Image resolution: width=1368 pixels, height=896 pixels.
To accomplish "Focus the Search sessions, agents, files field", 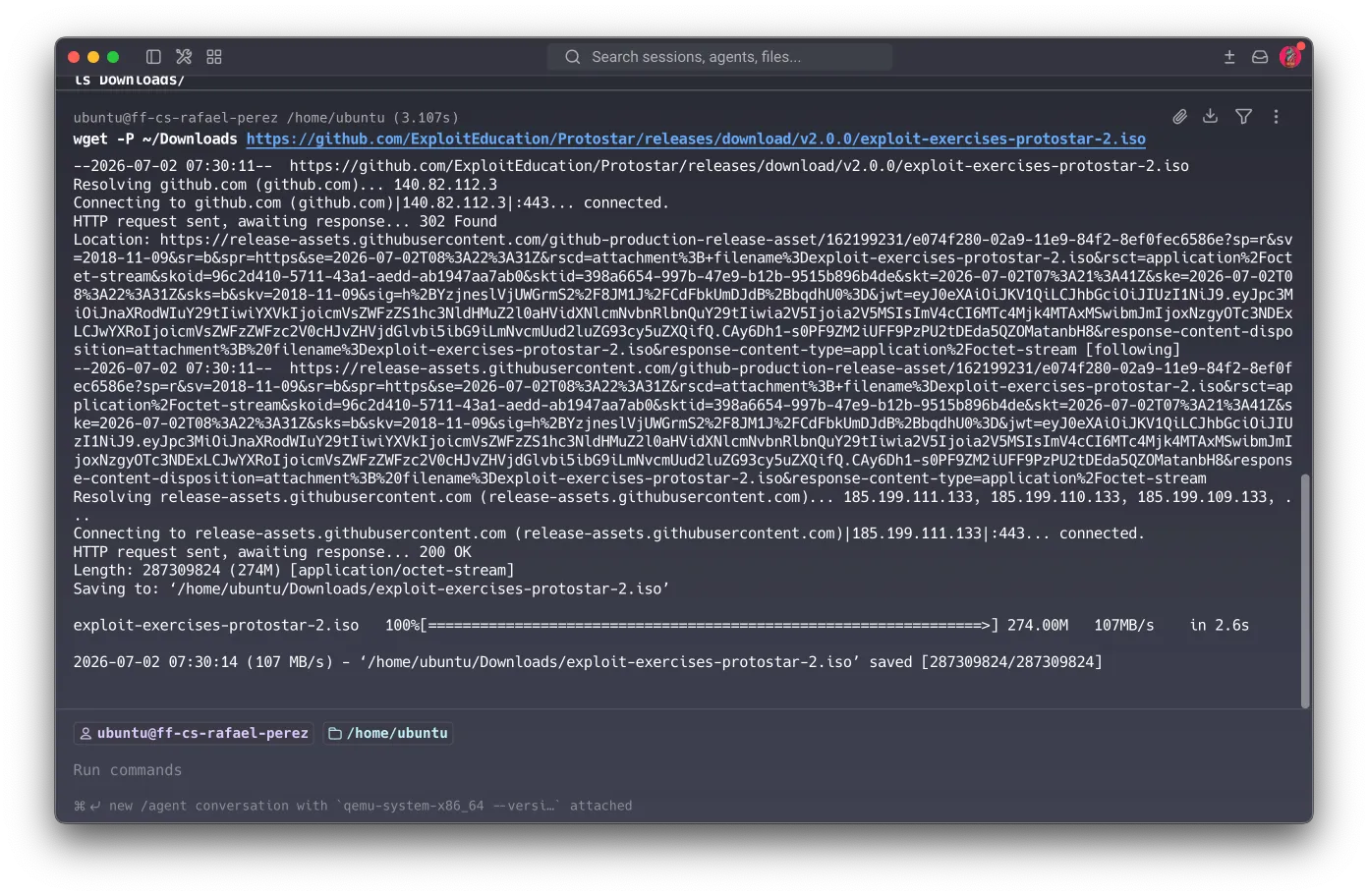I will [x=719, y=57].
